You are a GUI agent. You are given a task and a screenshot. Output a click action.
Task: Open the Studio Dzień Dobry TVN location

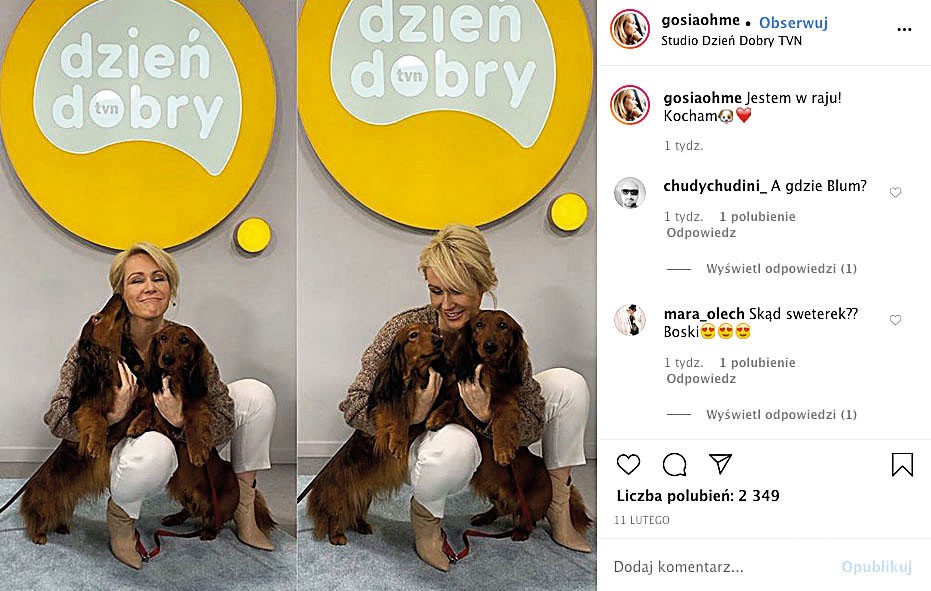732,41
